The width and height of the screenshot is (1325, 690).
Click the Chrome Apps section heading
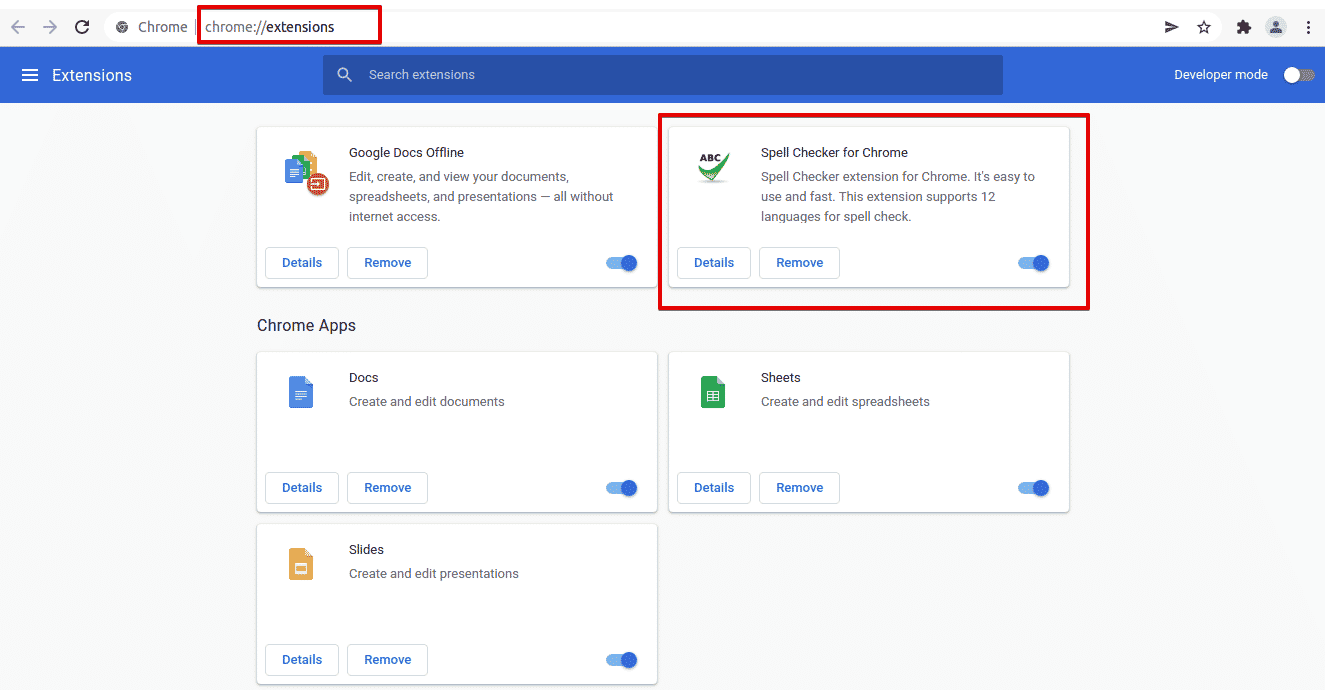306,325
